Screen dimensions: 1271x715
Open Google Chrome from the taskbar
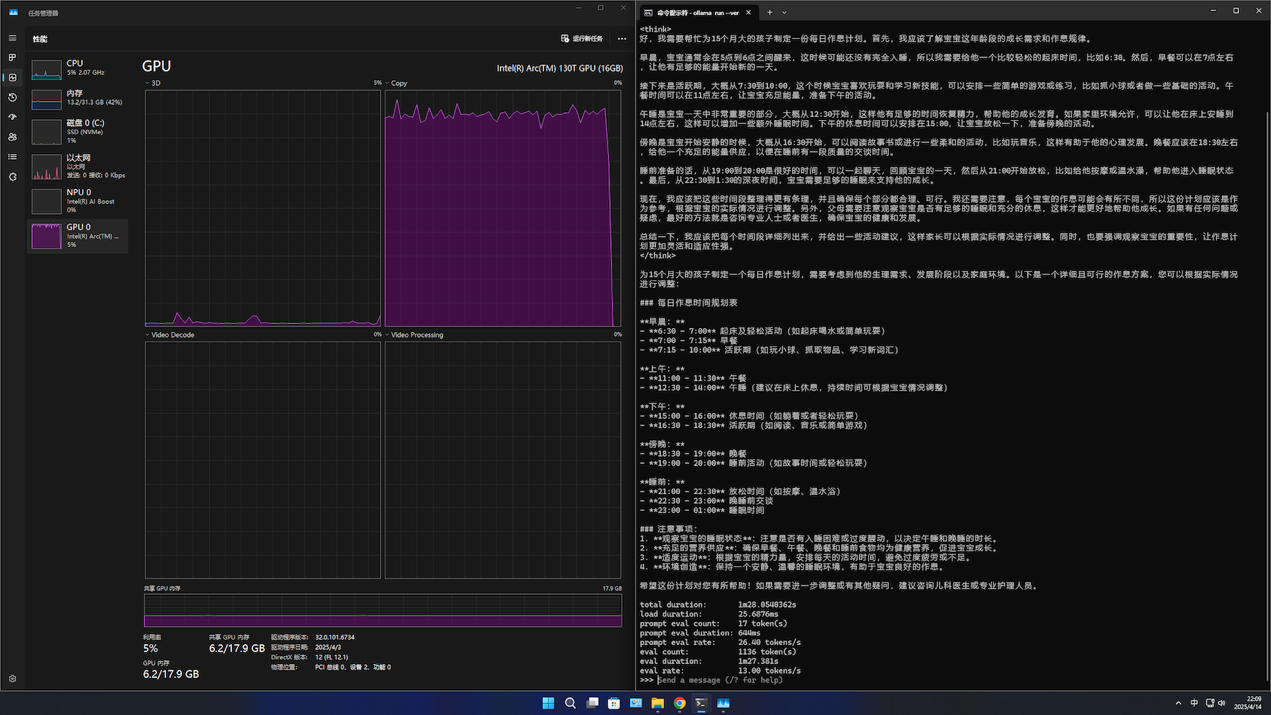click(x=679, y=703)
